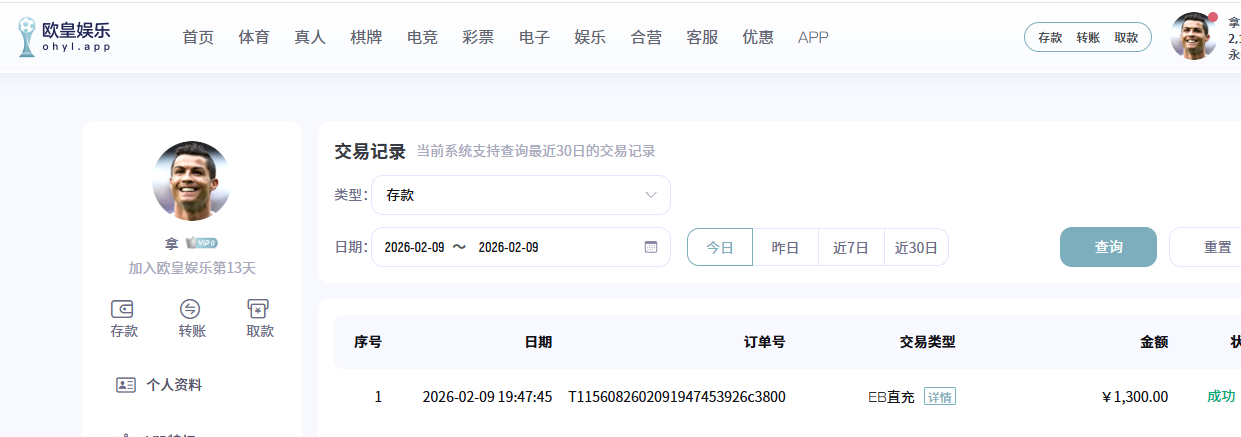
Task: Open the 体育 navigation menu
Action: (x=254, y=38)
